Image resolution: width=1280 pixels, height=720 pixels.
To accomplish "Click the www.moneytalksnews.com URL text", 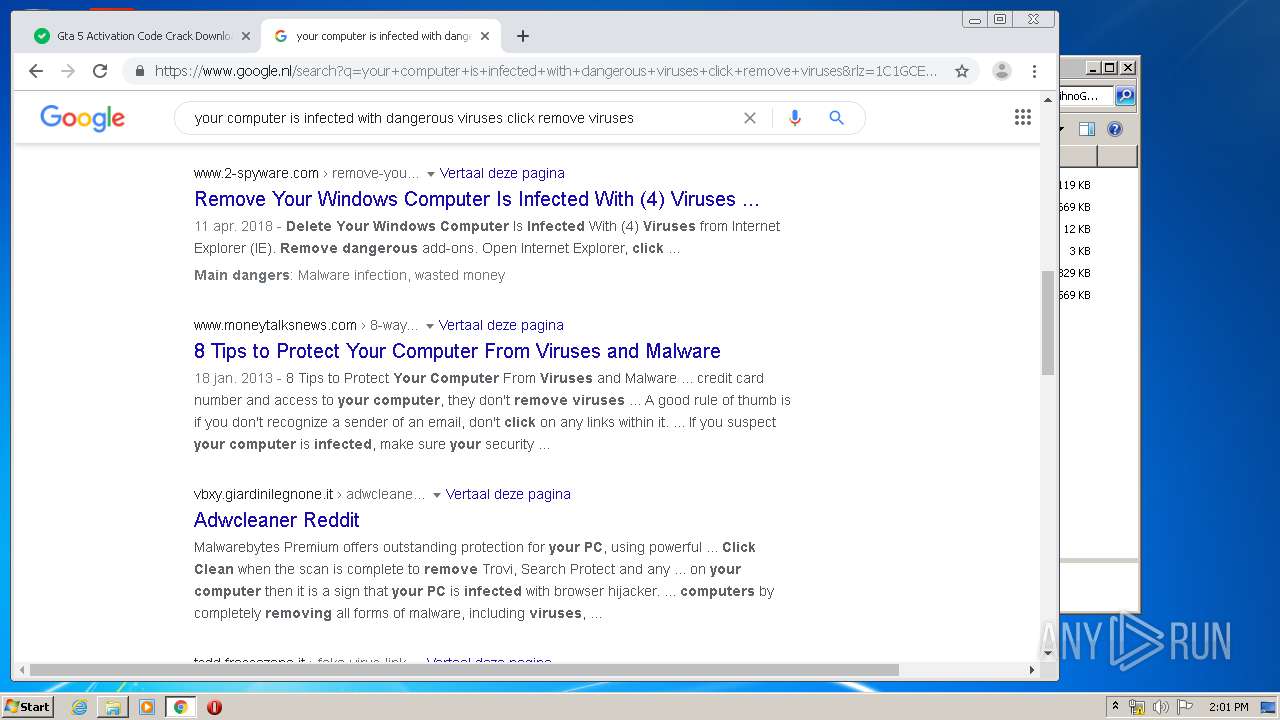I will (275, 325).
